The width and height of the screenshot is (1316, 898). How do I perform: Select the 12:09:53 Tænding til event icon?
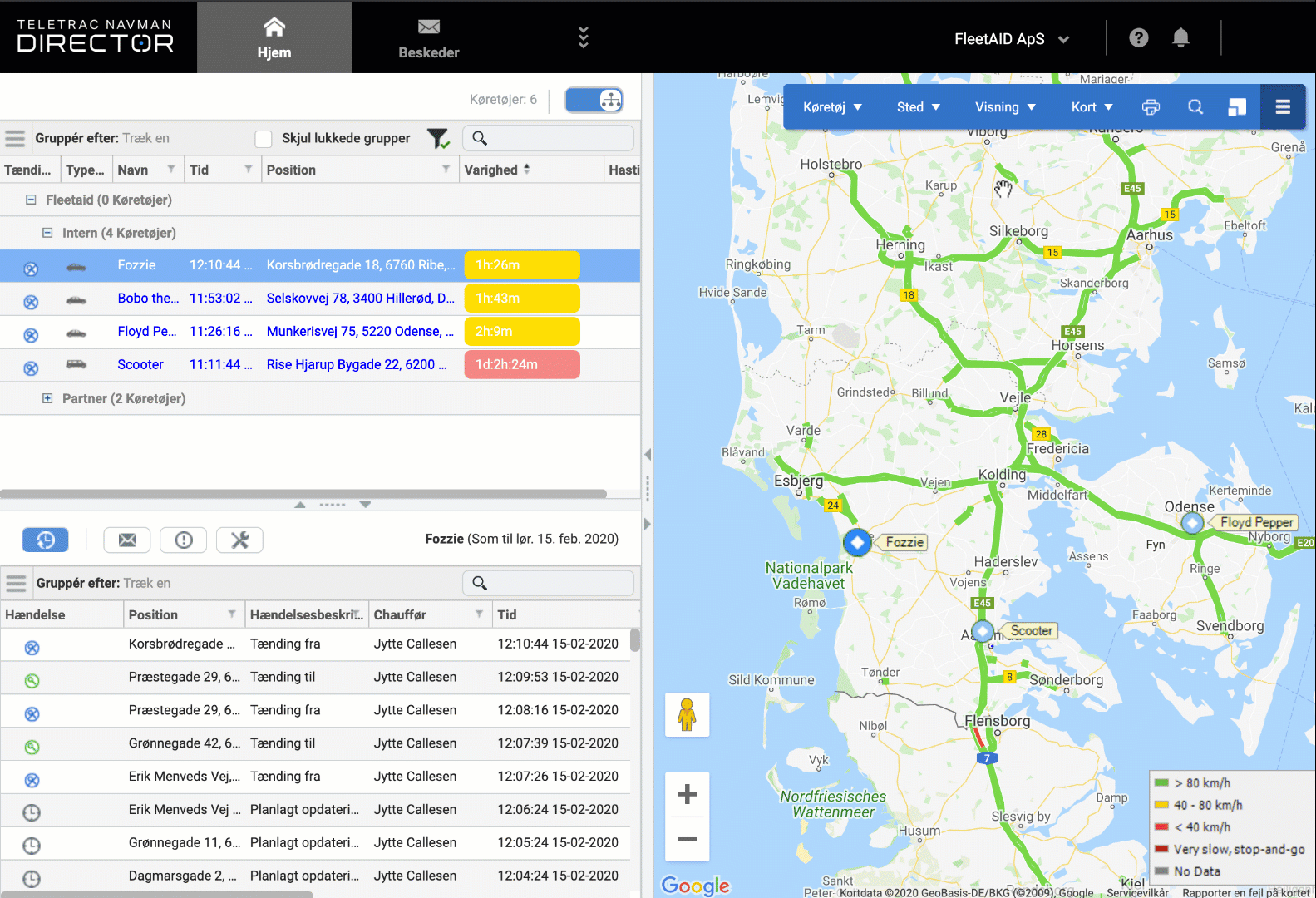pos(32,681)
